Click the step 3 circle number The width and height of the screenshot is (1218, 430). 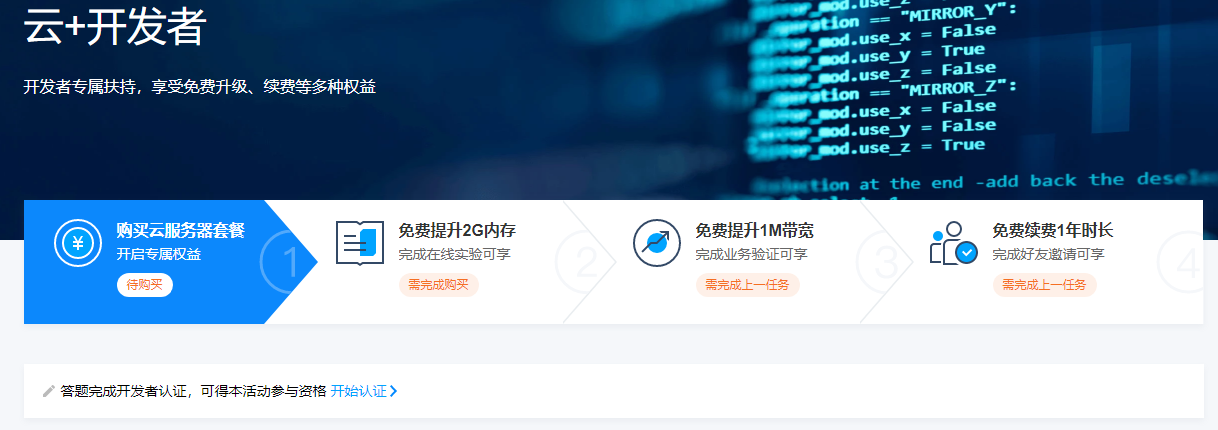click(886, 263)
